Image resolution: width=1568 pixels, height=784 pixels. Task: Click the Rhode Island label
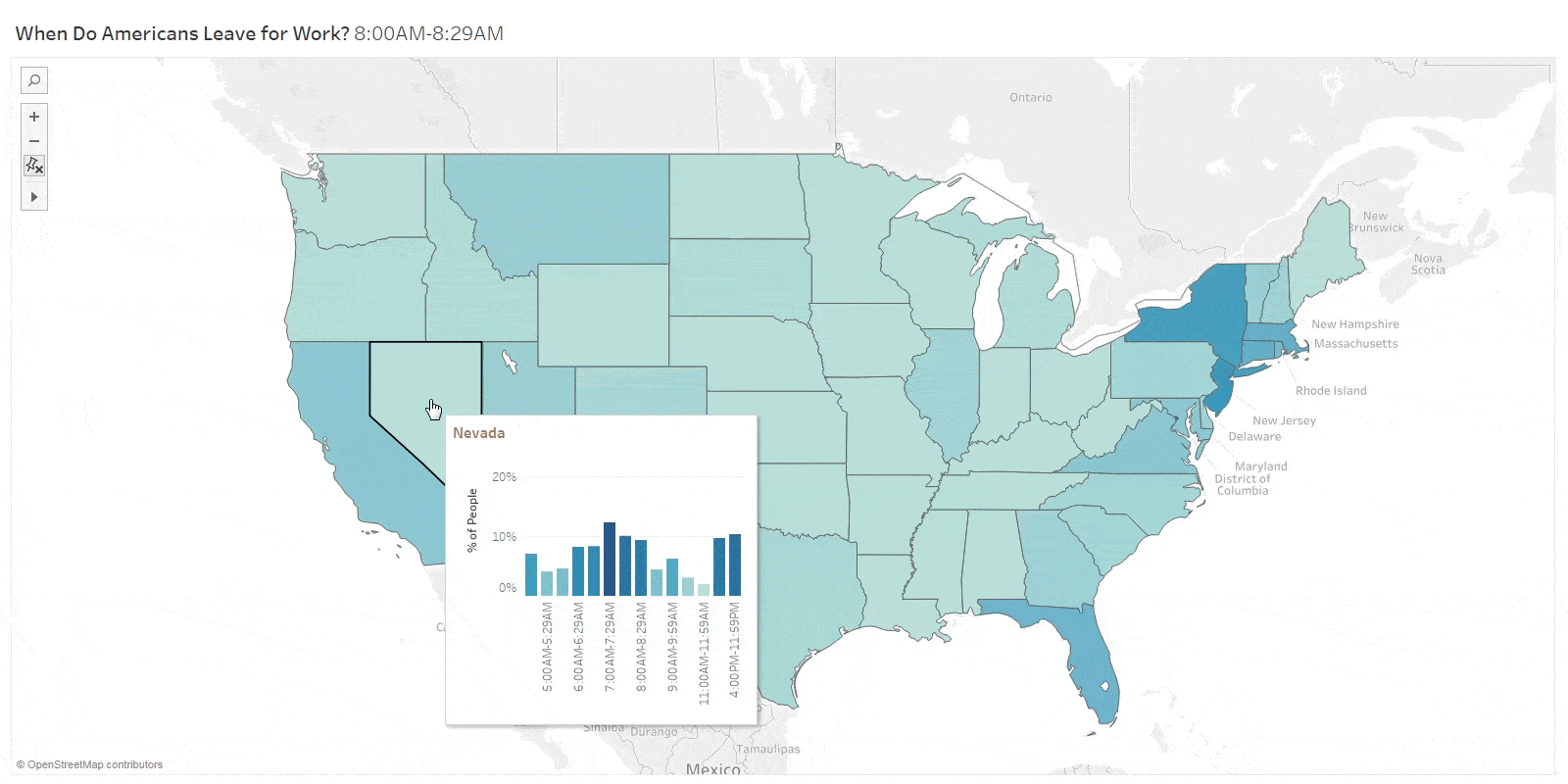(x=1330, y=391)
